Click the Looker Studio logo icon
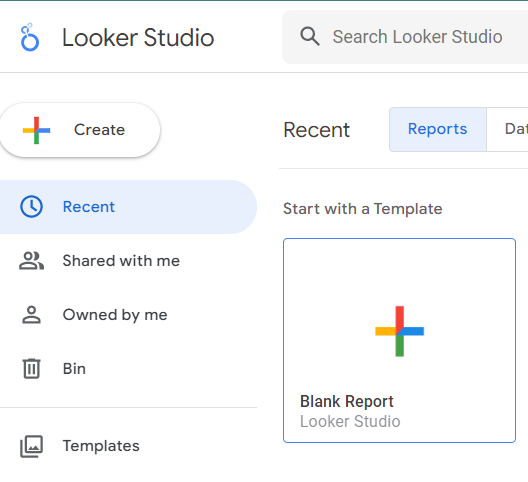Image resolution: width=528 pixels, height=482 pixels. (30, 37)
